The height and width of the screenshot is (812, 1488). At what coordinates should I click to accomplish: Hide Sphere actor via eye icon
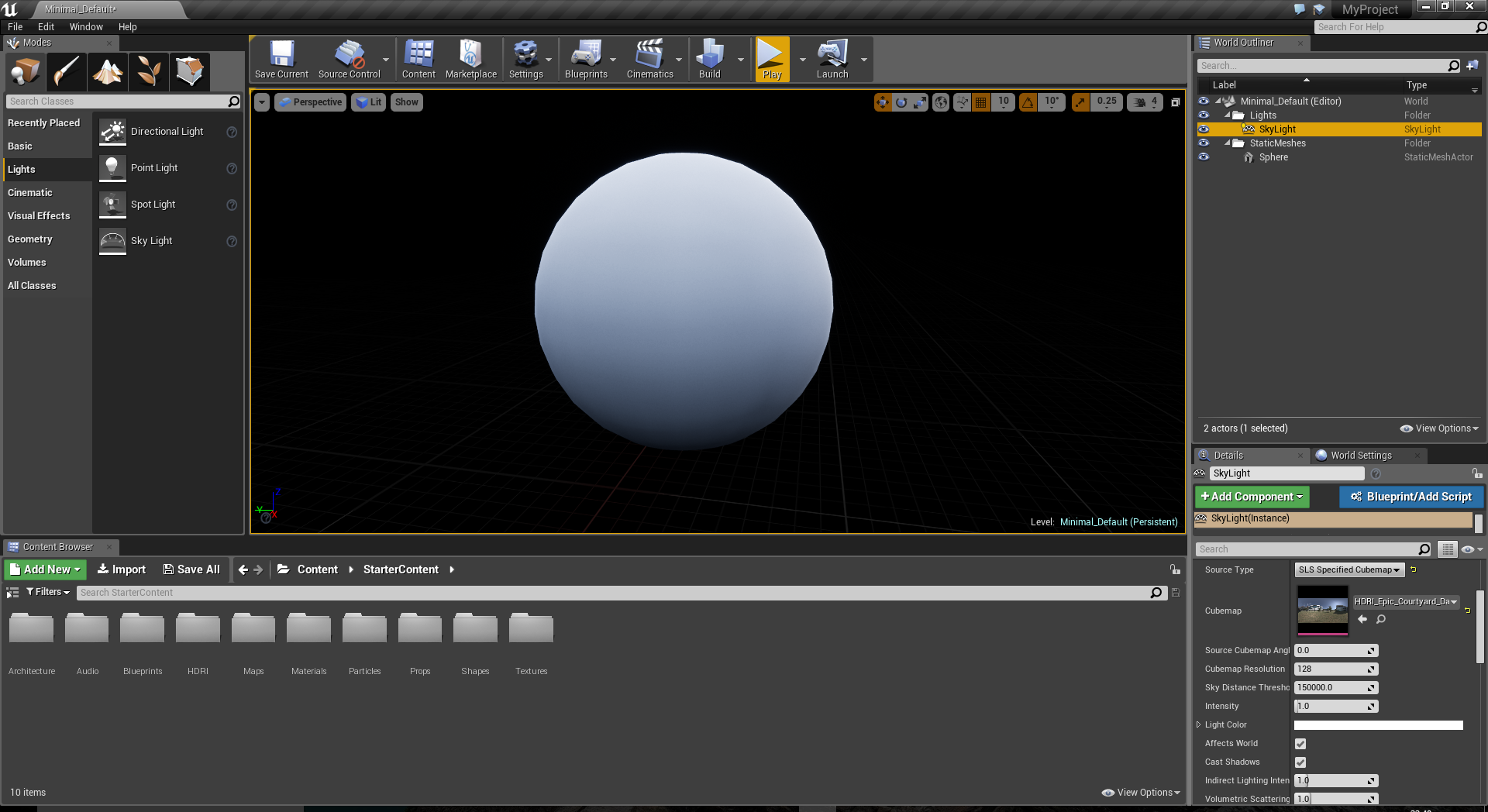pos(1204,157)
